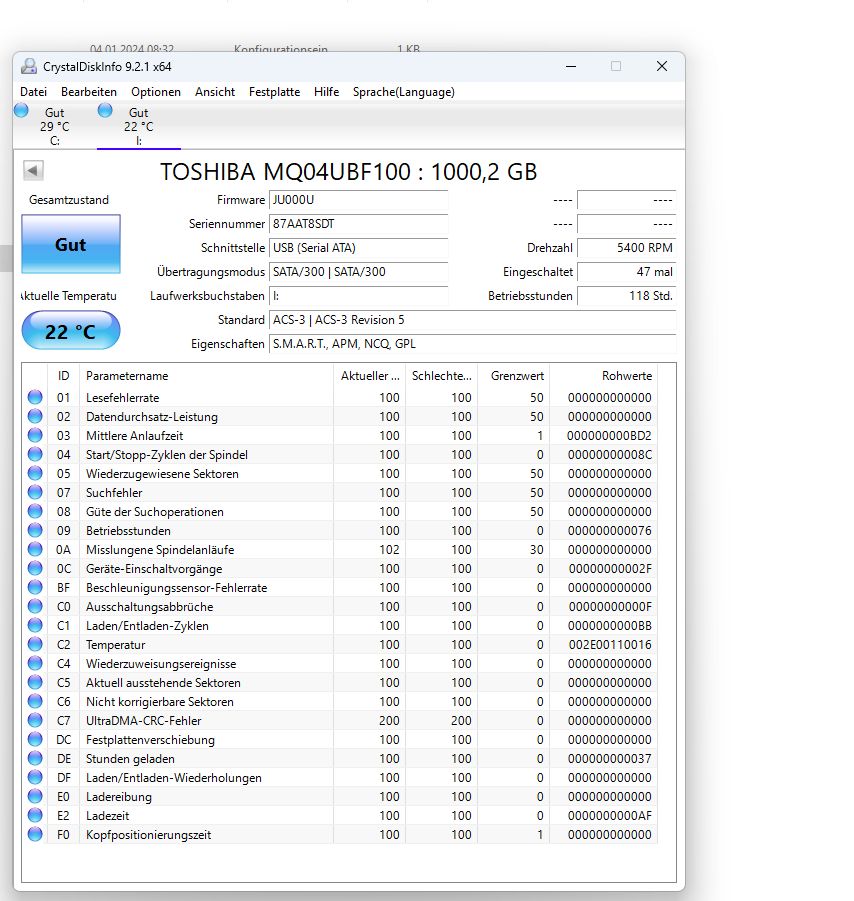Click status orb of row 09 Betriebsstunden

(35, 530)
